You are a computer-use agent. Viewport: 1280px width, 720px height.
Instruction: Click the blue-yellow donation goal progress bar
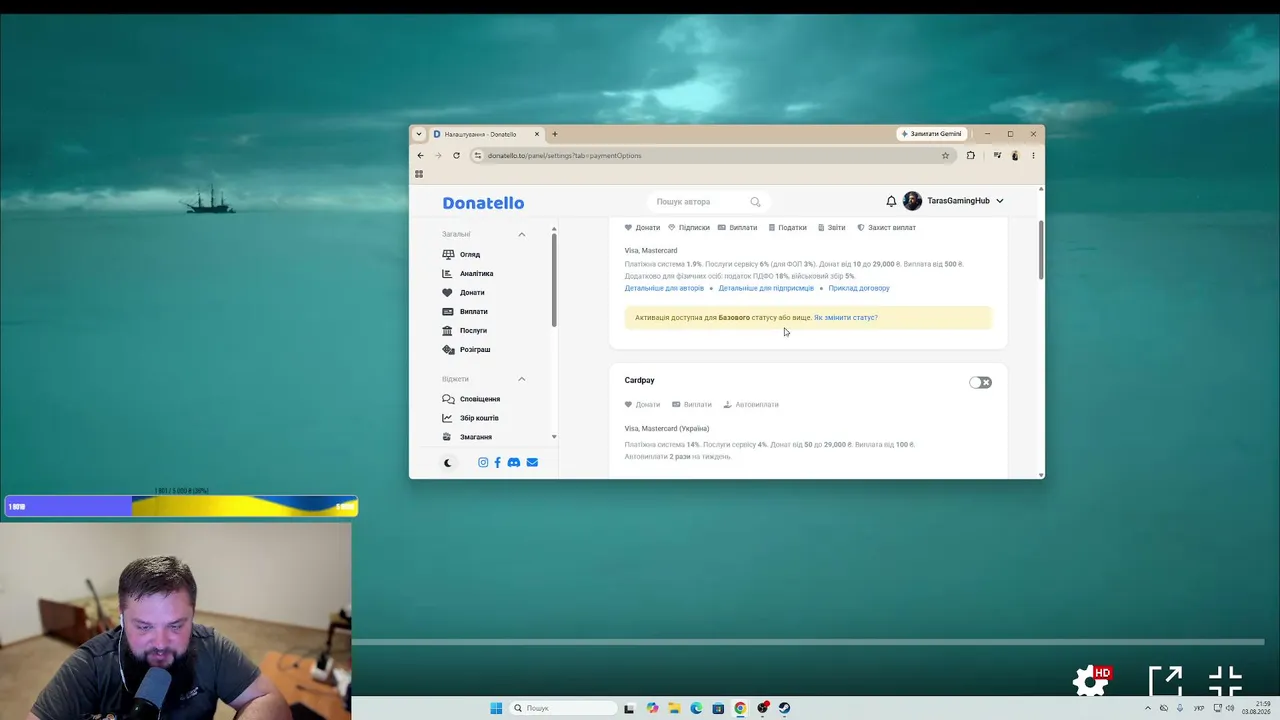click(x=181, y=506)
